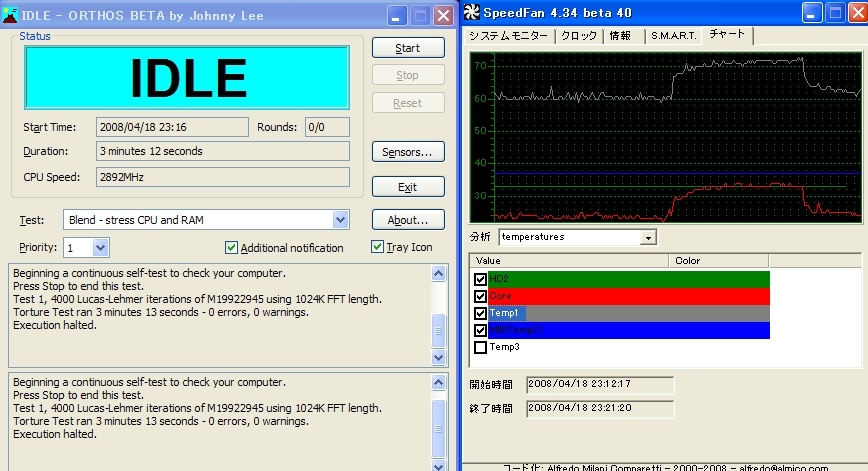Screen dimensions: 868x471
Task: Uncheck the Core chart series
Action: click(480, 296)
